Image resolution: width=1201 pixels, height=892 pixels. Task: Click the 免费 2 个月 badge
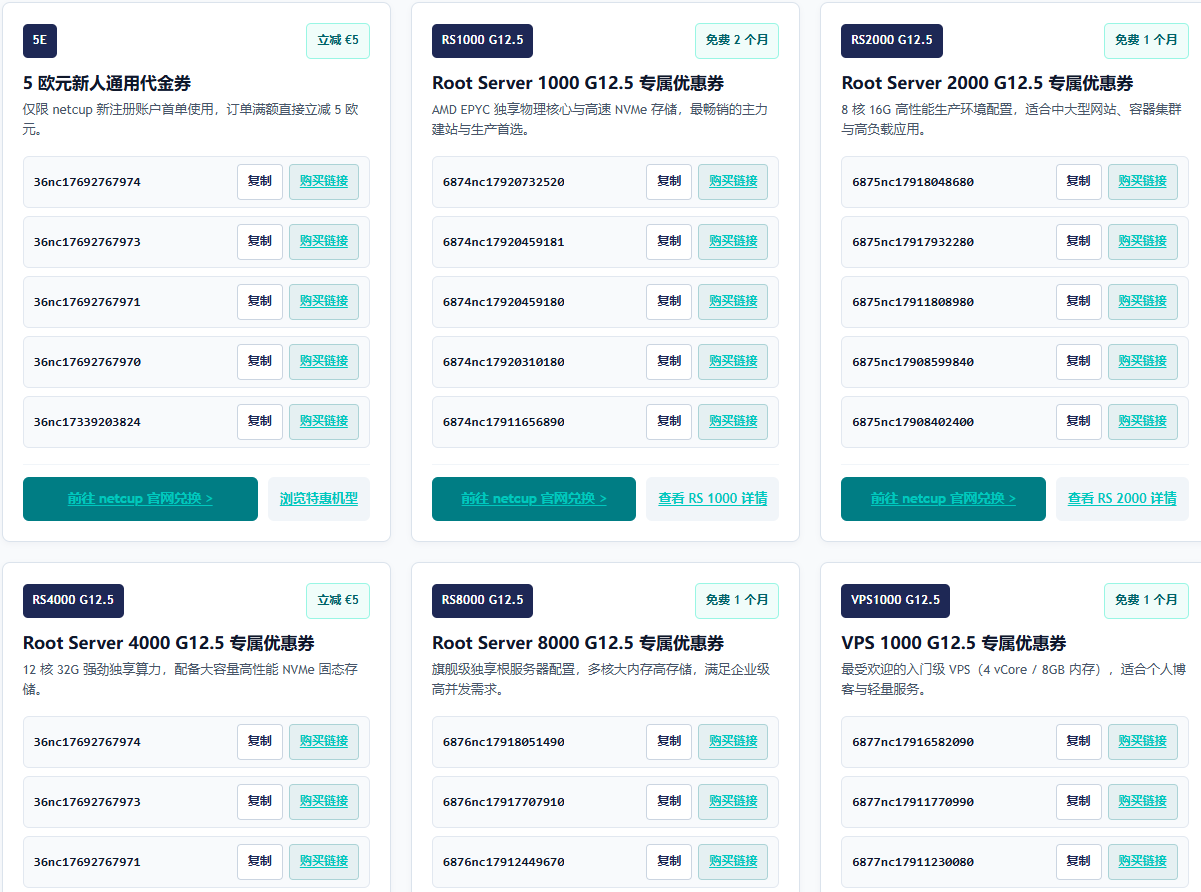point(737,41)
